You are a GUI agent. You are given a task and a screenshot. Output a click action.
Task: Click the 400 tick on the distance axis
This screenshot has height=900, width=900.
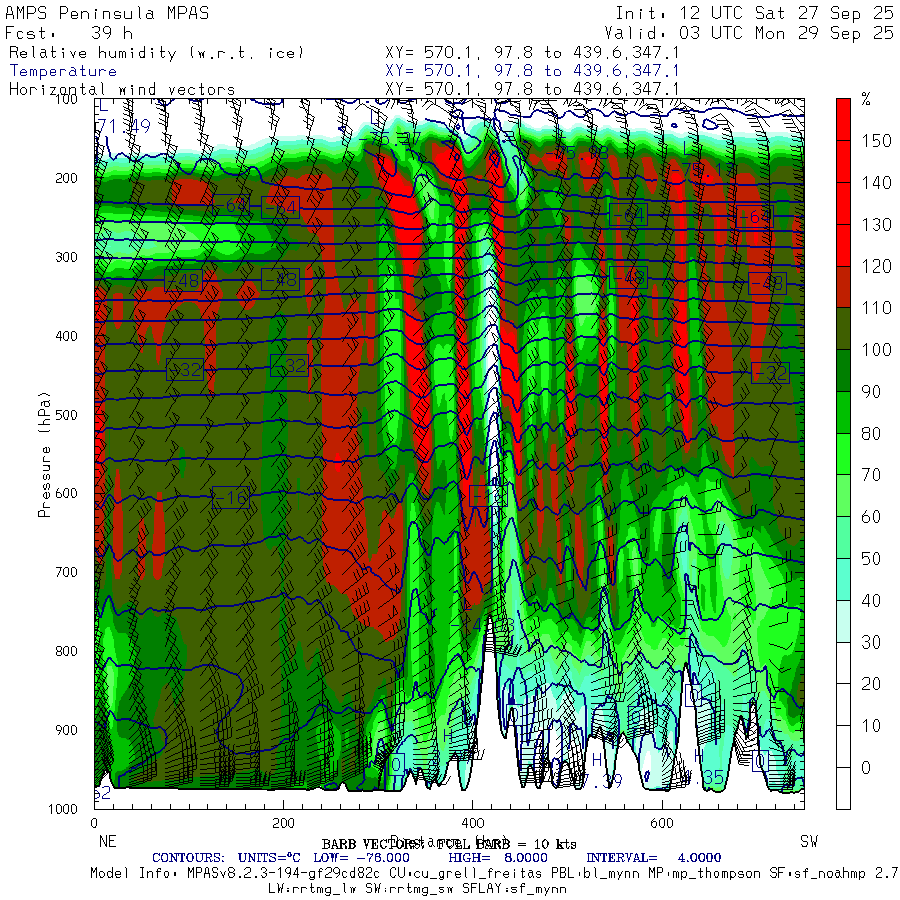click(472, 823)
